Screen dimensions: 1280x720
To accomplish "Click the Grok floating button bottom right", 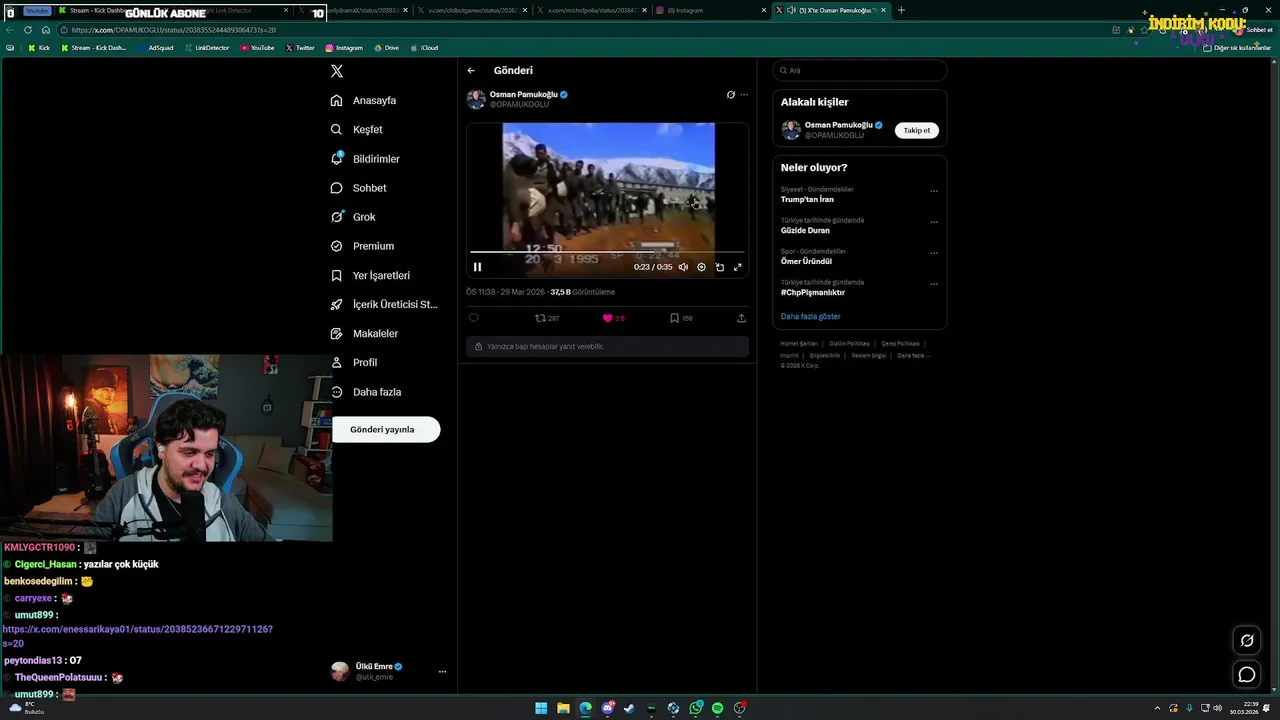I will click(x=1246, y=641).
